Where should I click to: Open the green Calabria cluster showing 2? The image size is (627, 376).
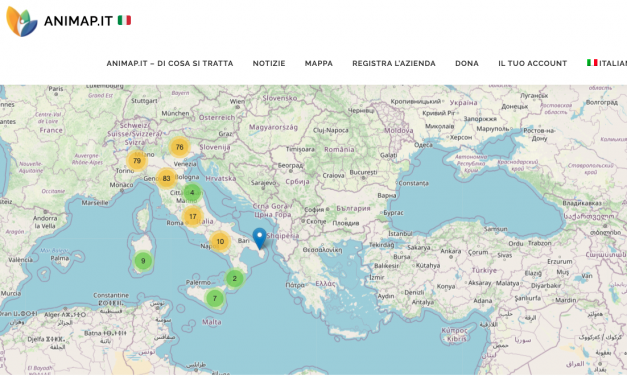(235, 278)
